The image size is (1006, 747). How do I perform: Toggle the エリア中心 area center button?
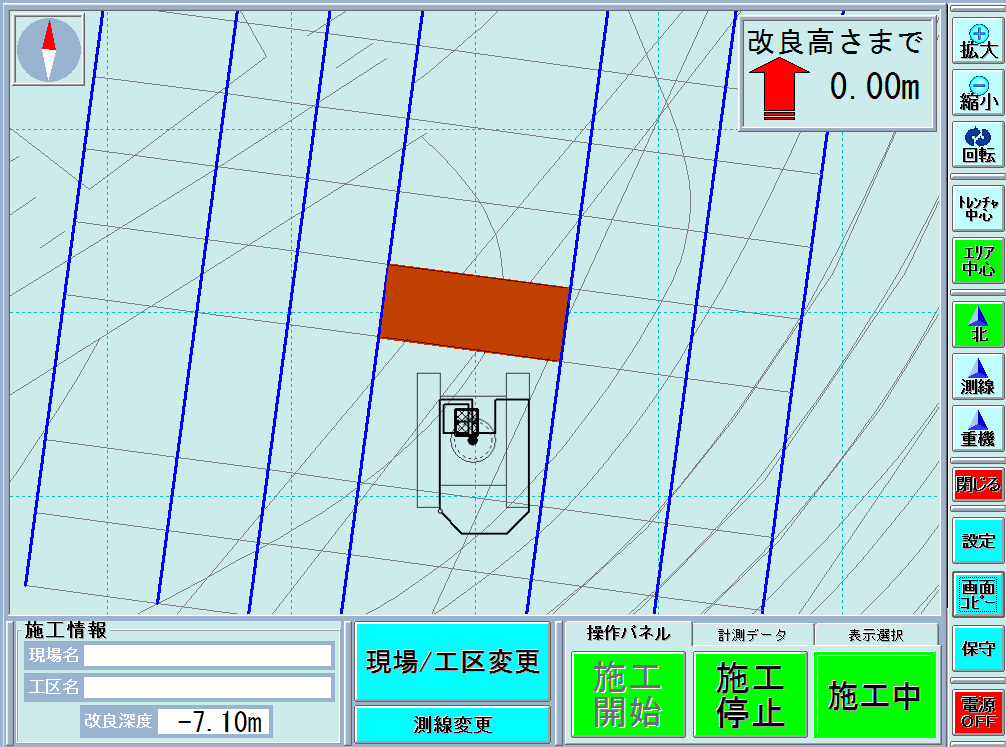point(978,260)
